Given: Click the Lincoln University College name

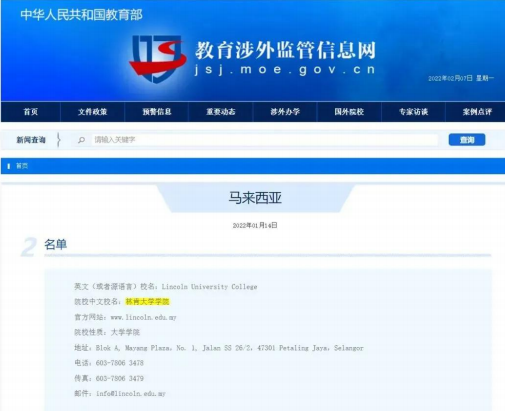Looking at the screenshot, I should pyautogui.click(x=209, y=287).
